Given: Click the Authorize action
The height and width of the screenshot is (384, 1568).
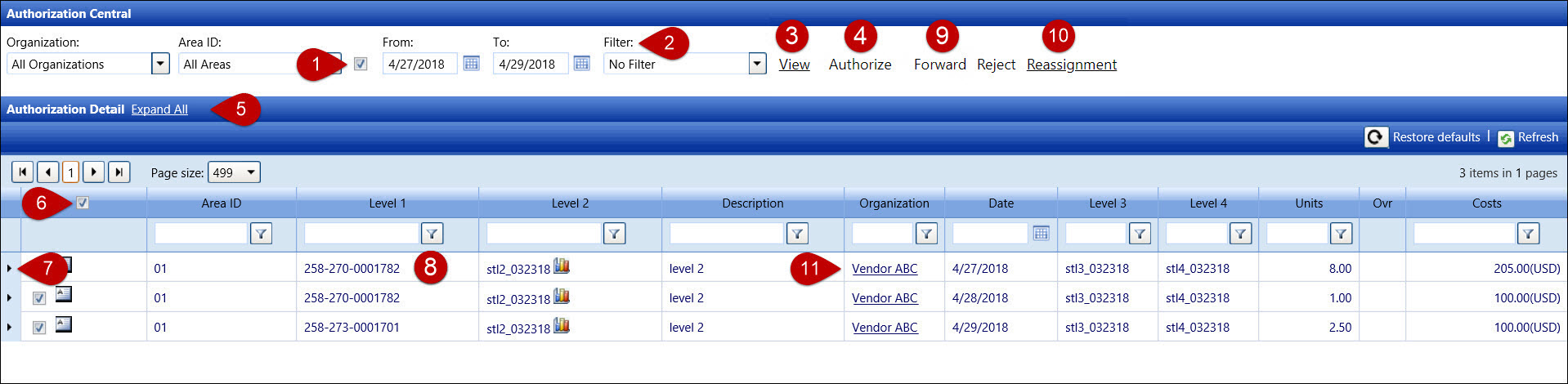Looking at the screenshot, I should pos(860,65).
